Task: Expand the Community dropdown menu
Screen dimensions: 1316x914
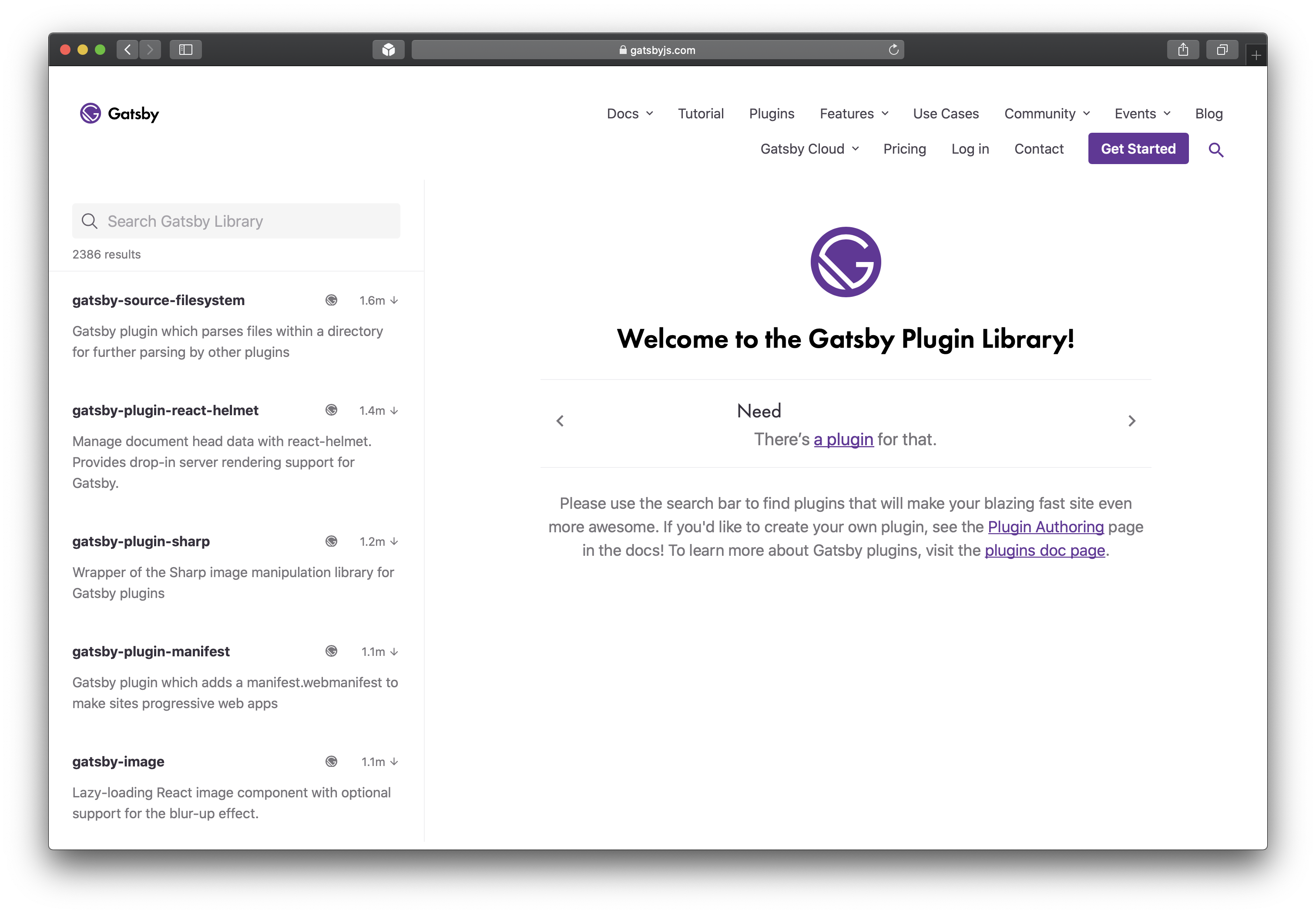Action: [x=1046, y=114]
